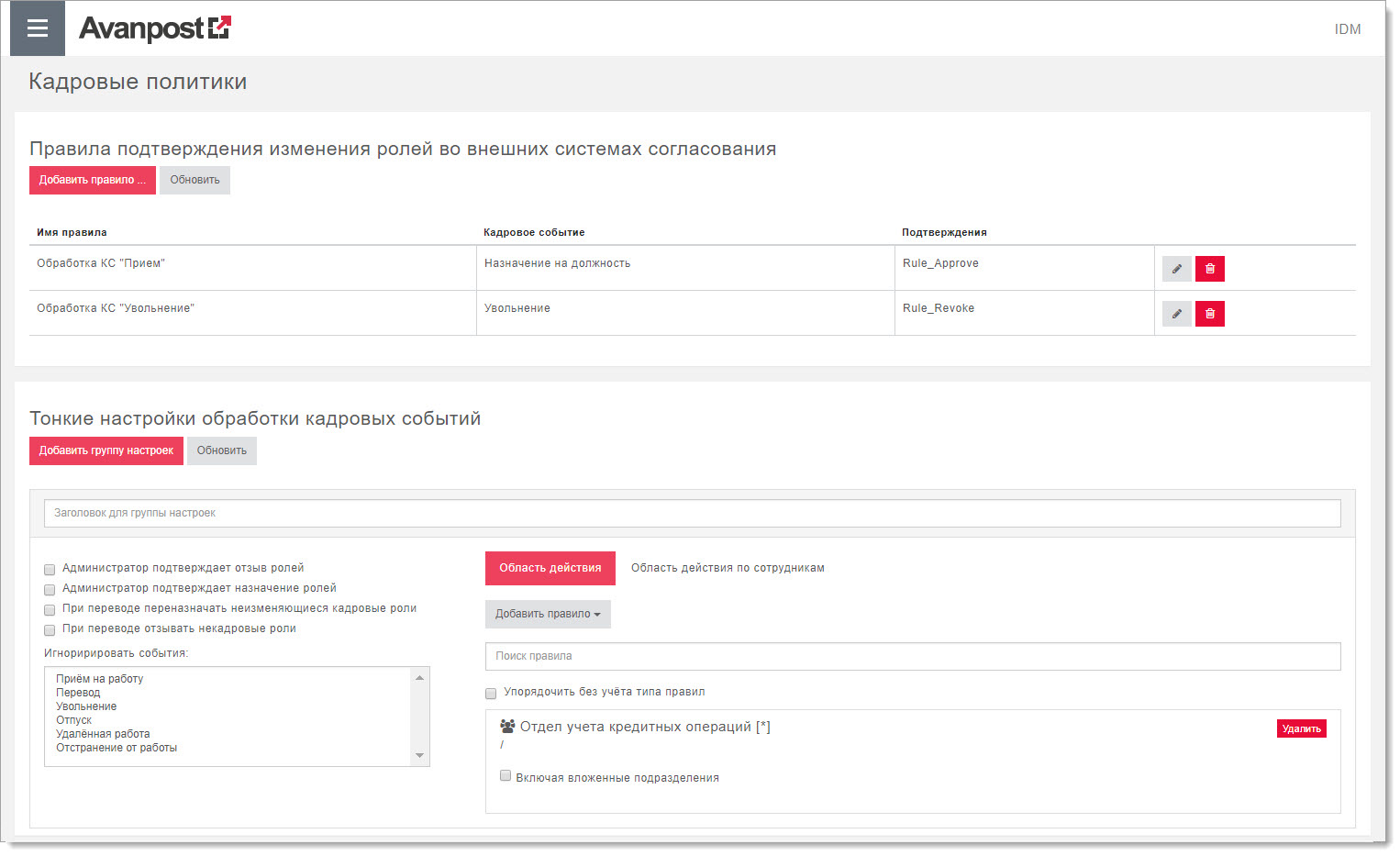Check Включая вложенные подразделения
This screenshot has width=1400, height=856.
(506, 776)
